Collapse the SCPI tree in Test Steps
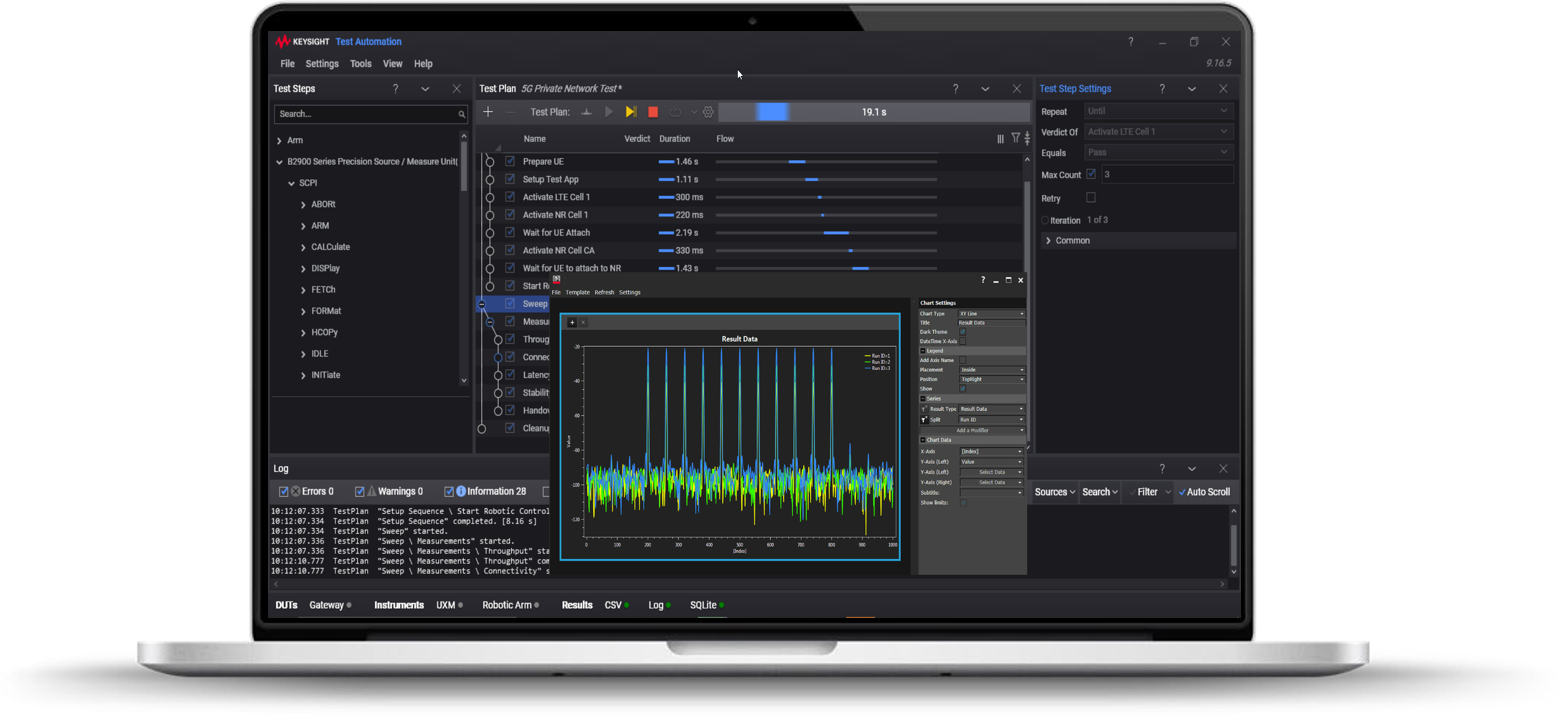This screenshot has height=716, width=1562. click(x=290, y=182)
